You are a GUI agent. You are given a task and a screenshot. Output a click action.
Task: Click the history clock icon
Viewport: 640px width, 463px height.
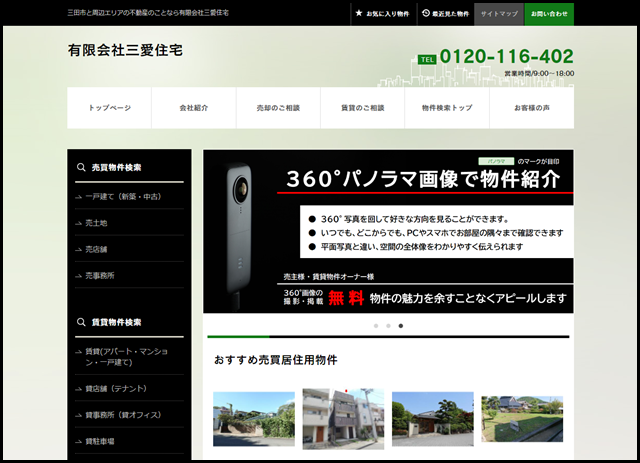coord(426,13)
